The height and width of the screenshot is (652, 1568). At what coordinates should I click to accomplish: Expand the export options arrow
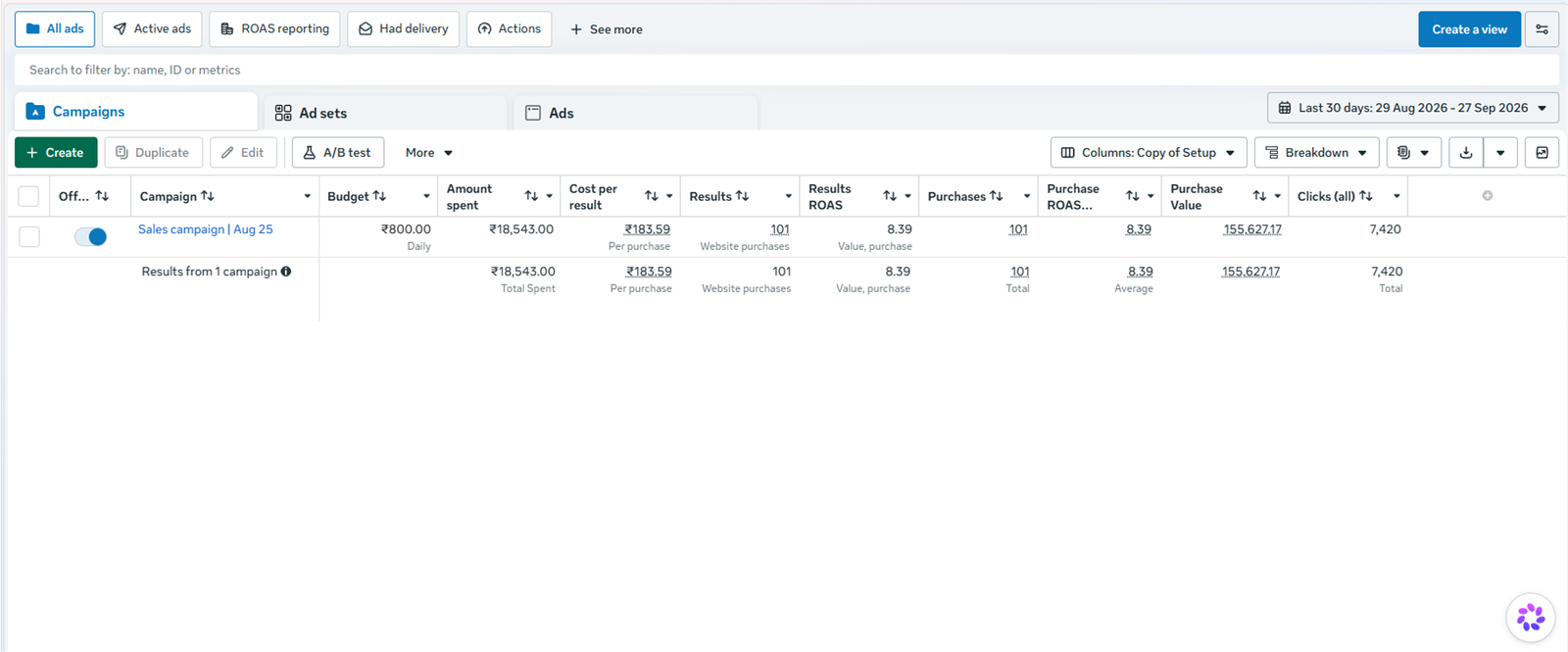point(1500,153)
